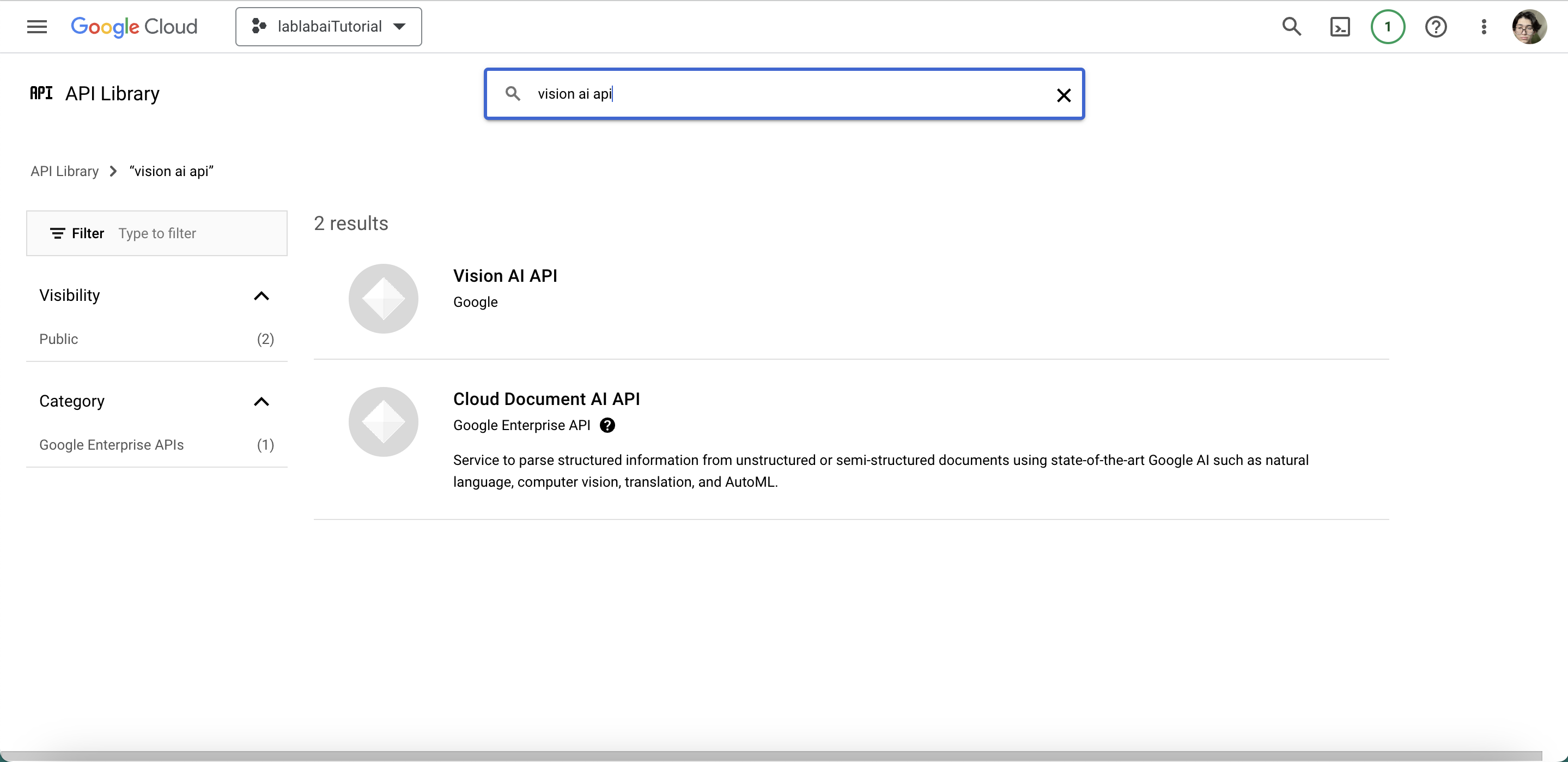
Task: Open the notifications badge showing 1
Action: click(x=1387, y=27)
